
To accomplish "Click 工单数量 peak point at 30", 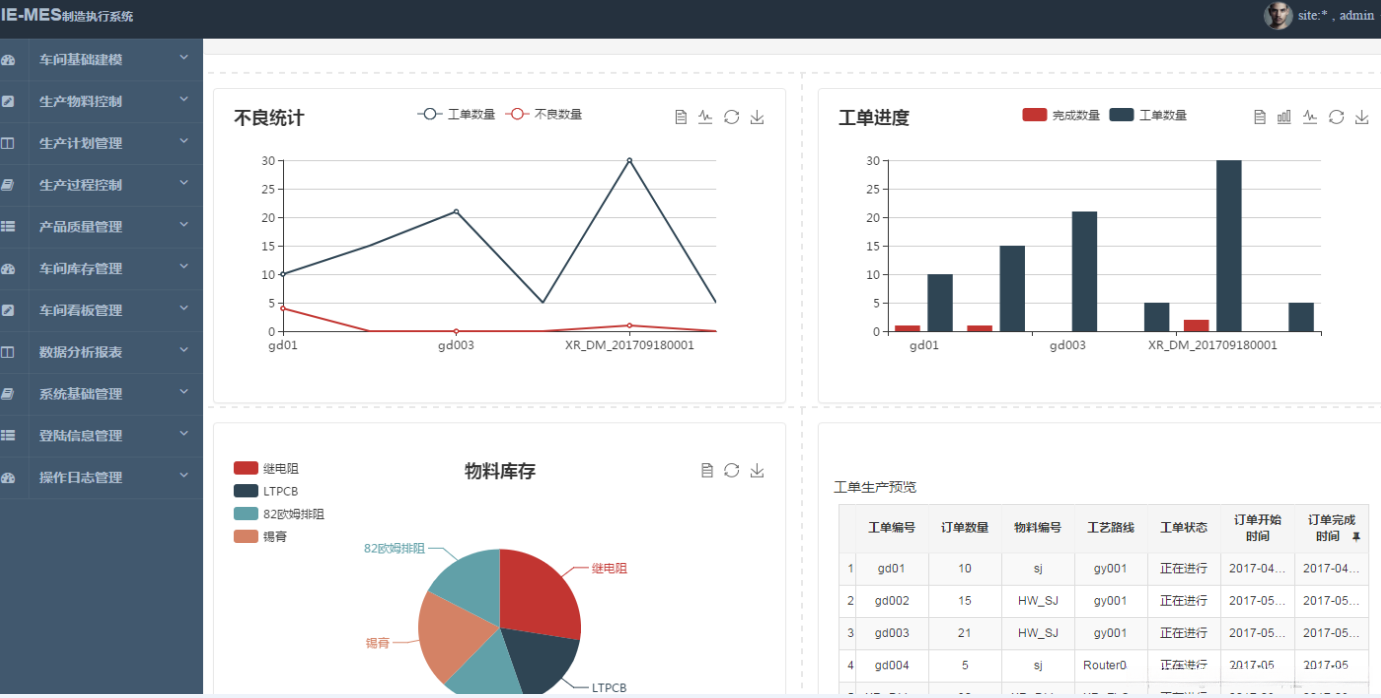I will click(629, 160).
